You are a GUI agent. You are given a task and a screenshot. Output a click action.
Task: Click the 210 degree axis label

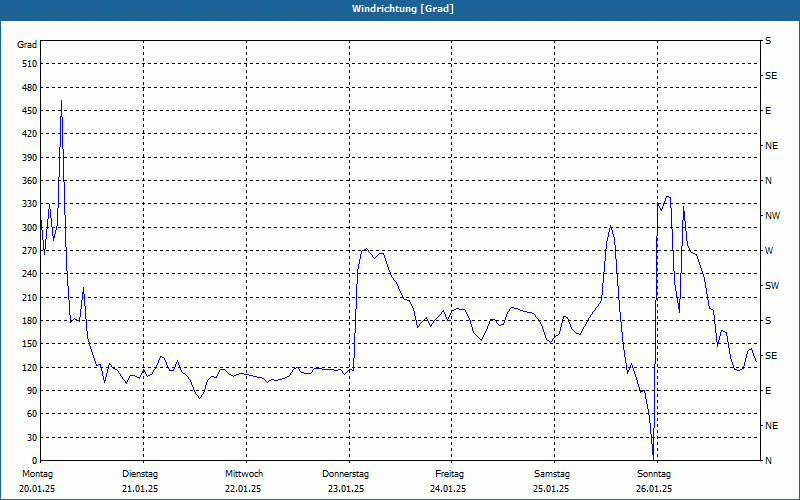[x=30, y=297]
